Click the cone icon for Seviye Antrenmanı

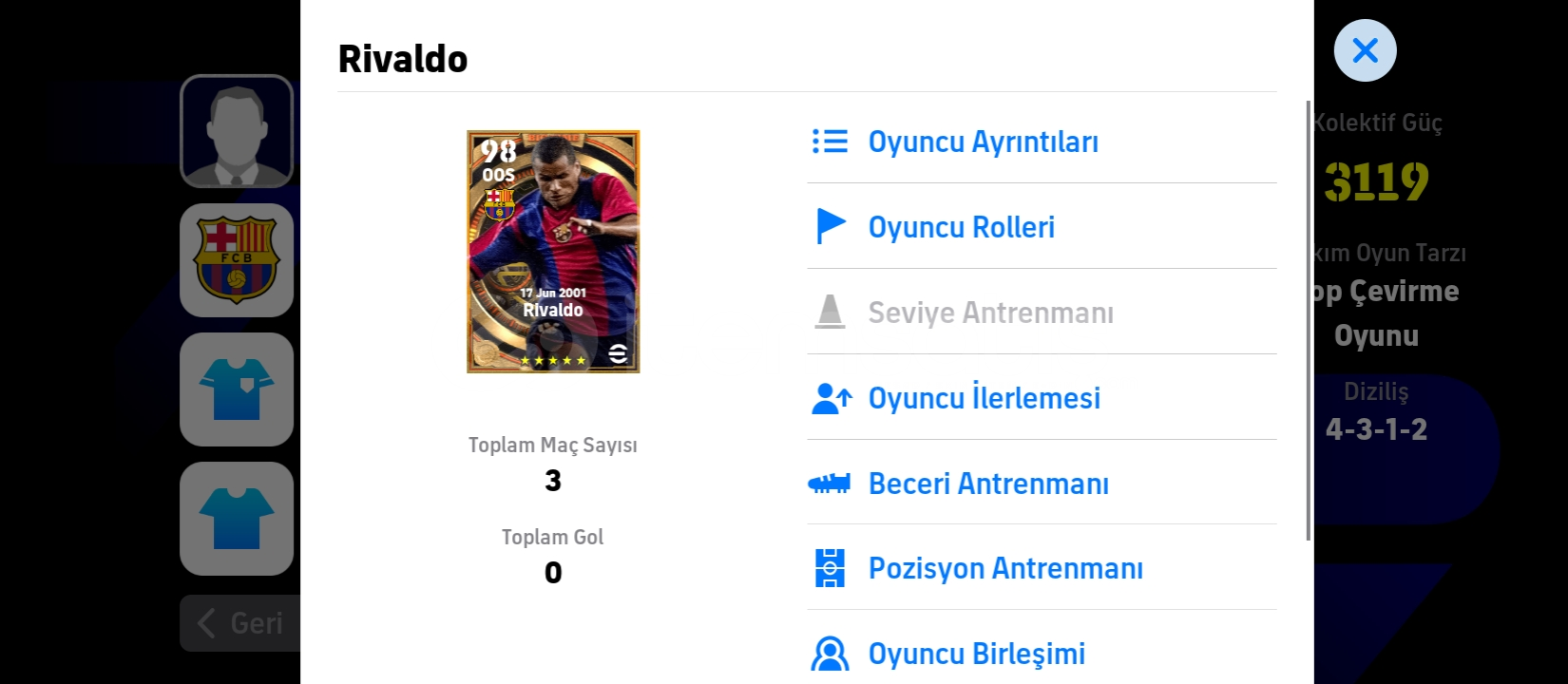tap(830, 312)
